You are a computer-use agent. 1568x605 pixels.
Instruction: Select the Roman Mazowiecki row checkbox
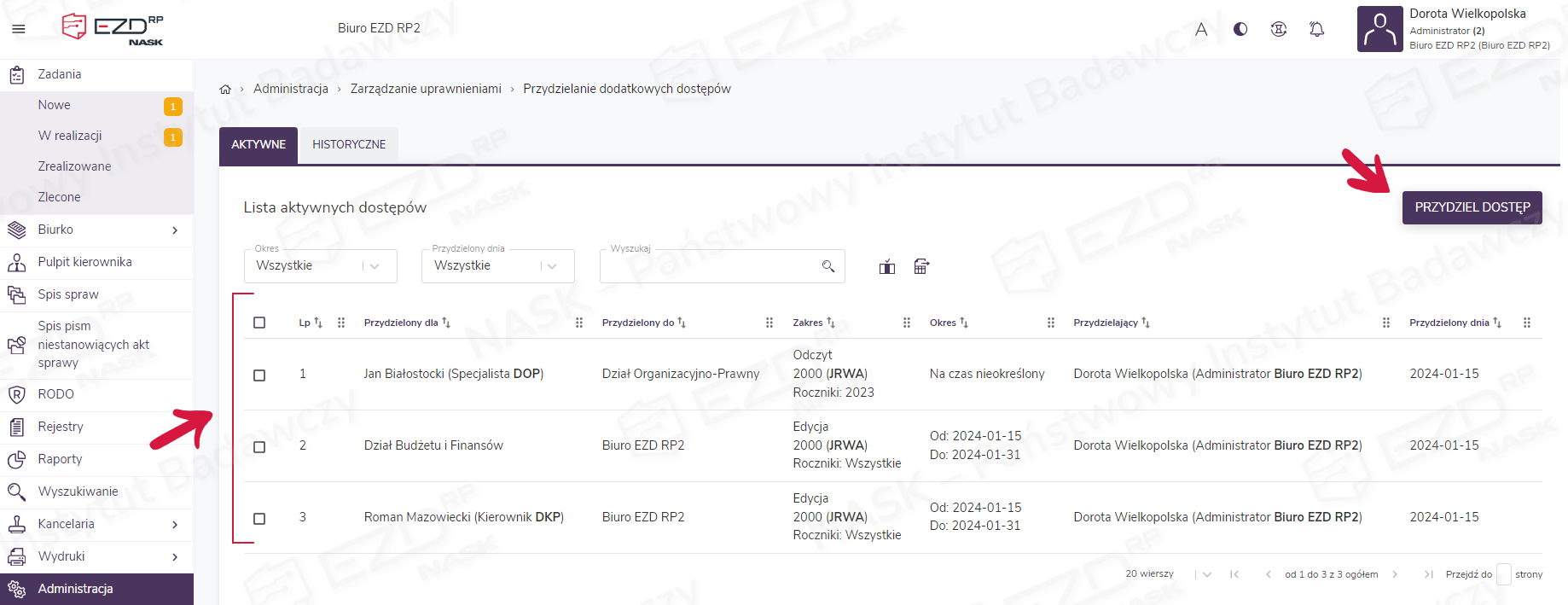[x=259, y=519]
